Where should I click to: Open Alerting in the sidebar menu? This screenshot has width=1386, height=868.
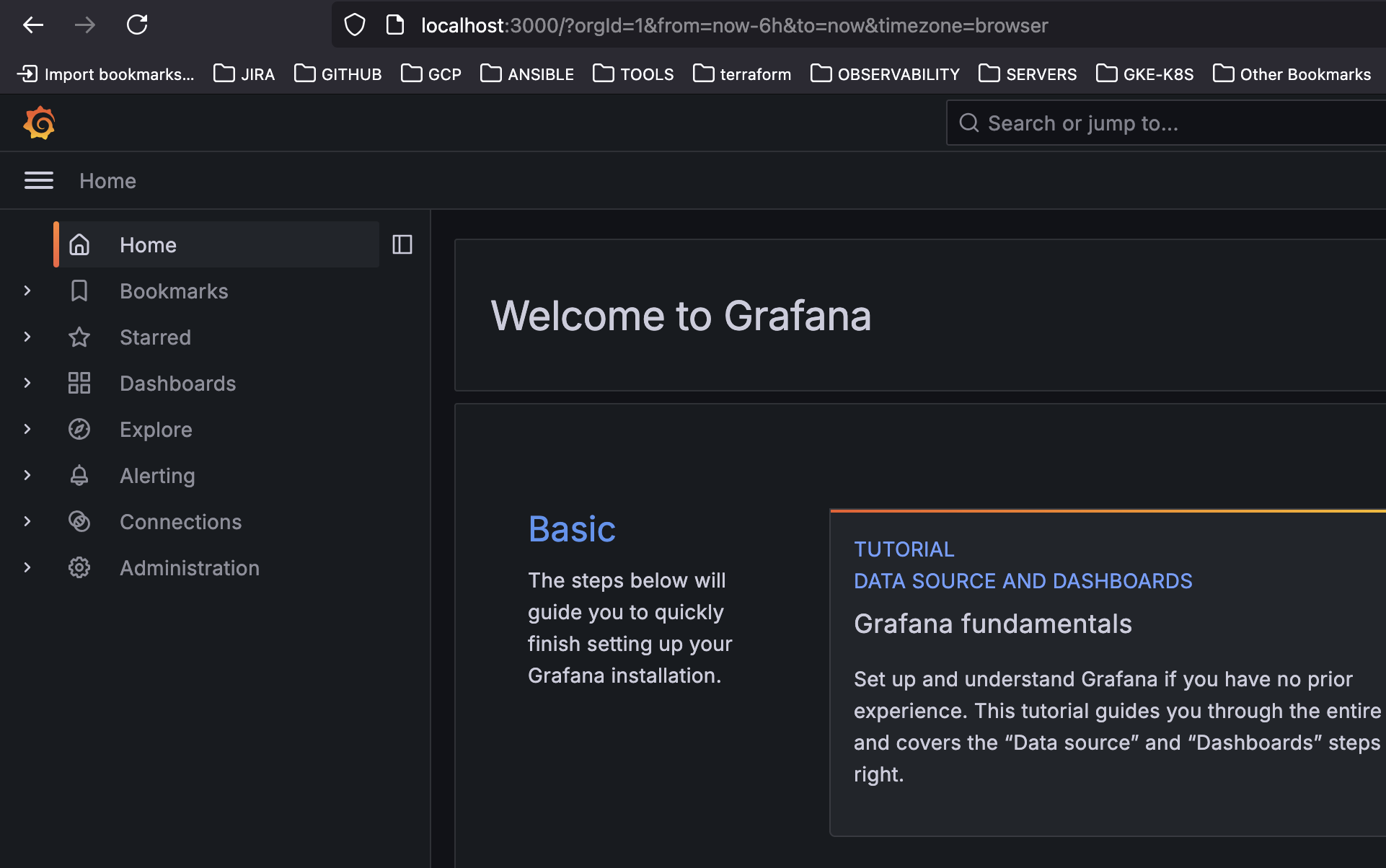click(x=157, y=476)
